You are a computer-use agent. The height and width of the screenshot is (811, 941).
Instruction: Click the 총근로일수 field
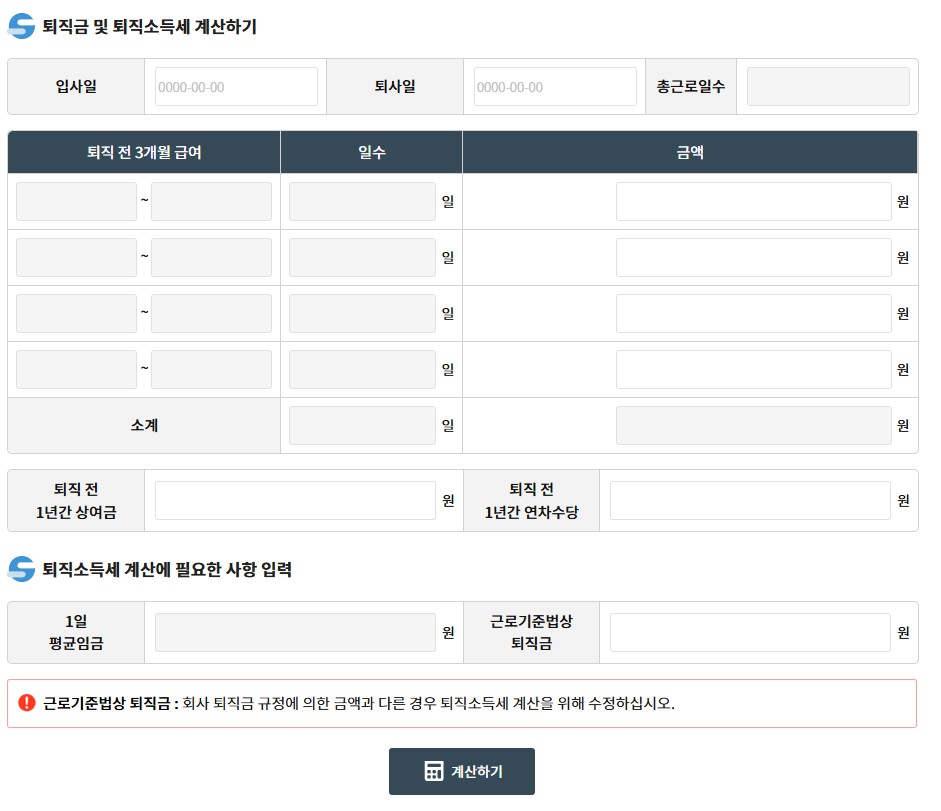tap(828, 86)
